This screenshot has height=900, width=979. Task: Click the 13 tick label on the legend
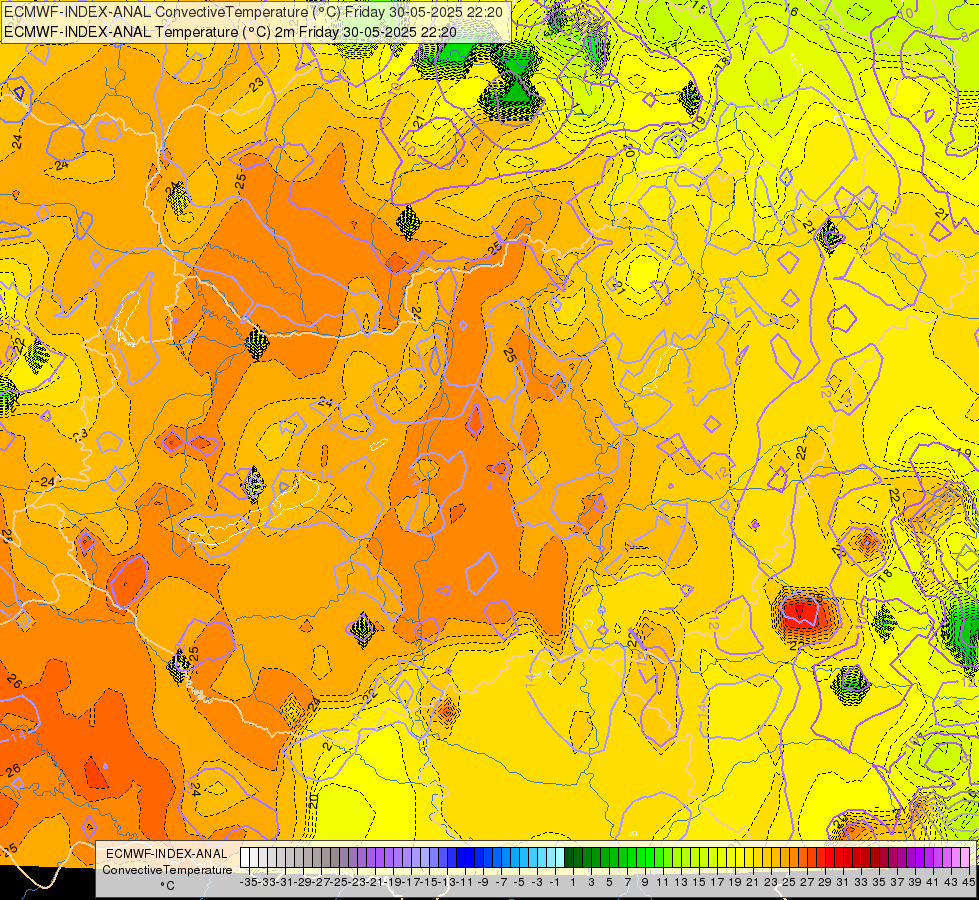[x=681, y=882]
